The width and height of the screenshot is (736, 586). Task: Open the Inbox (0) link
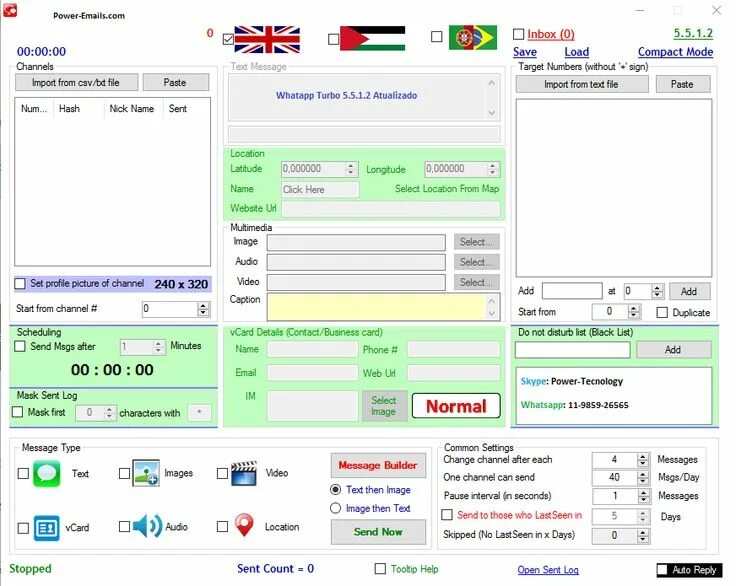pyautogui.click(x=551, y=34)
